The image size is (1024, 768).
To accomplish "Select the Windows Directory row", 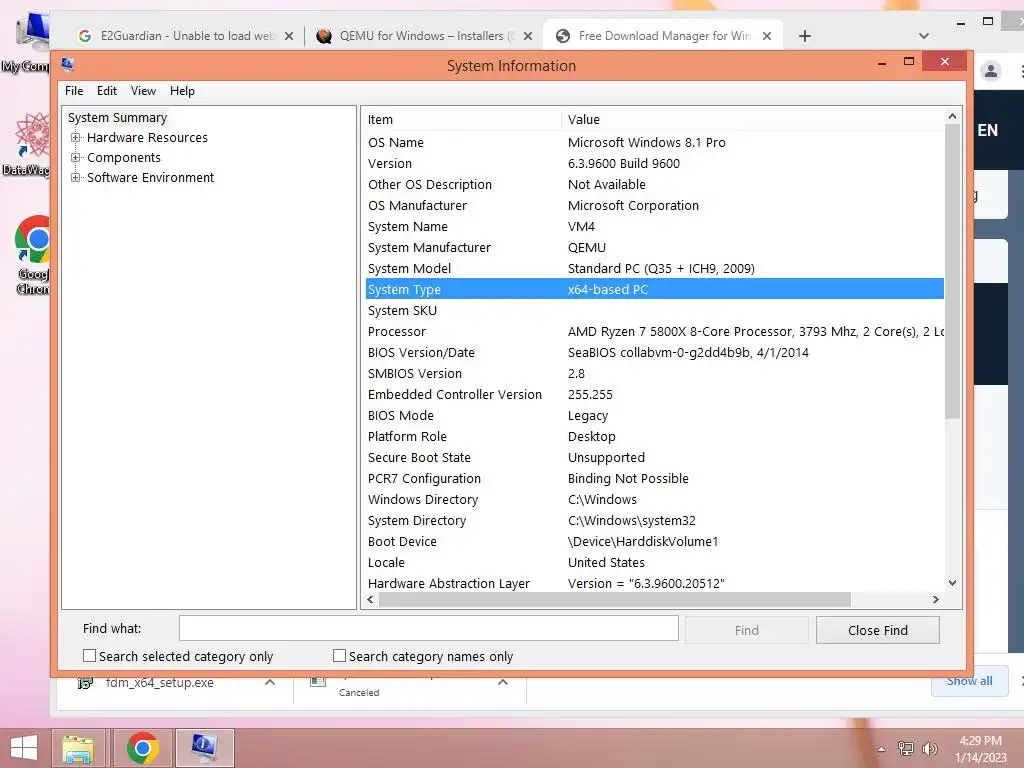I will [x=654, y=500].
